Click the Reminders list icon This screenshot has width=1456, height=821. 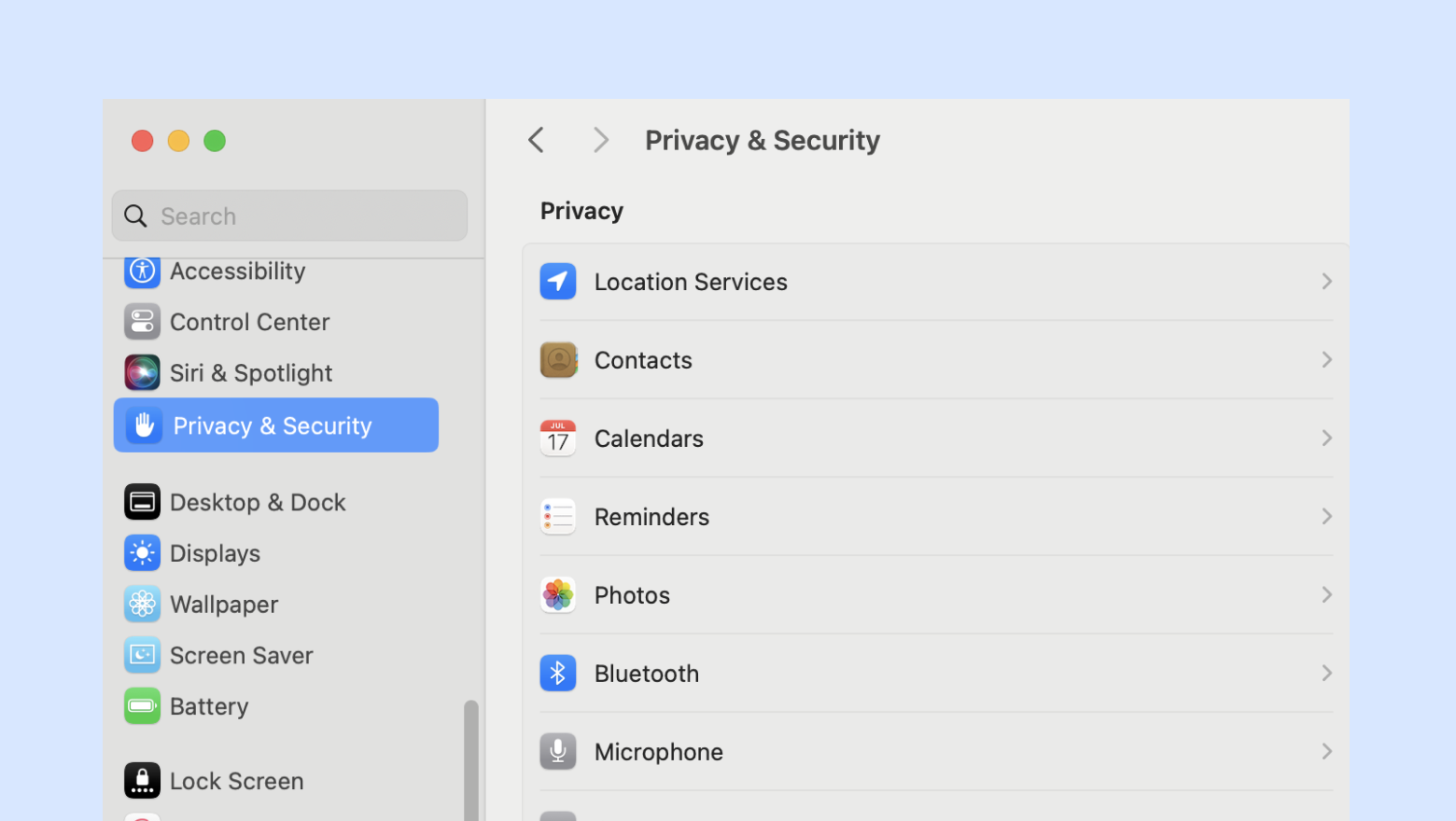click(558, 517)
